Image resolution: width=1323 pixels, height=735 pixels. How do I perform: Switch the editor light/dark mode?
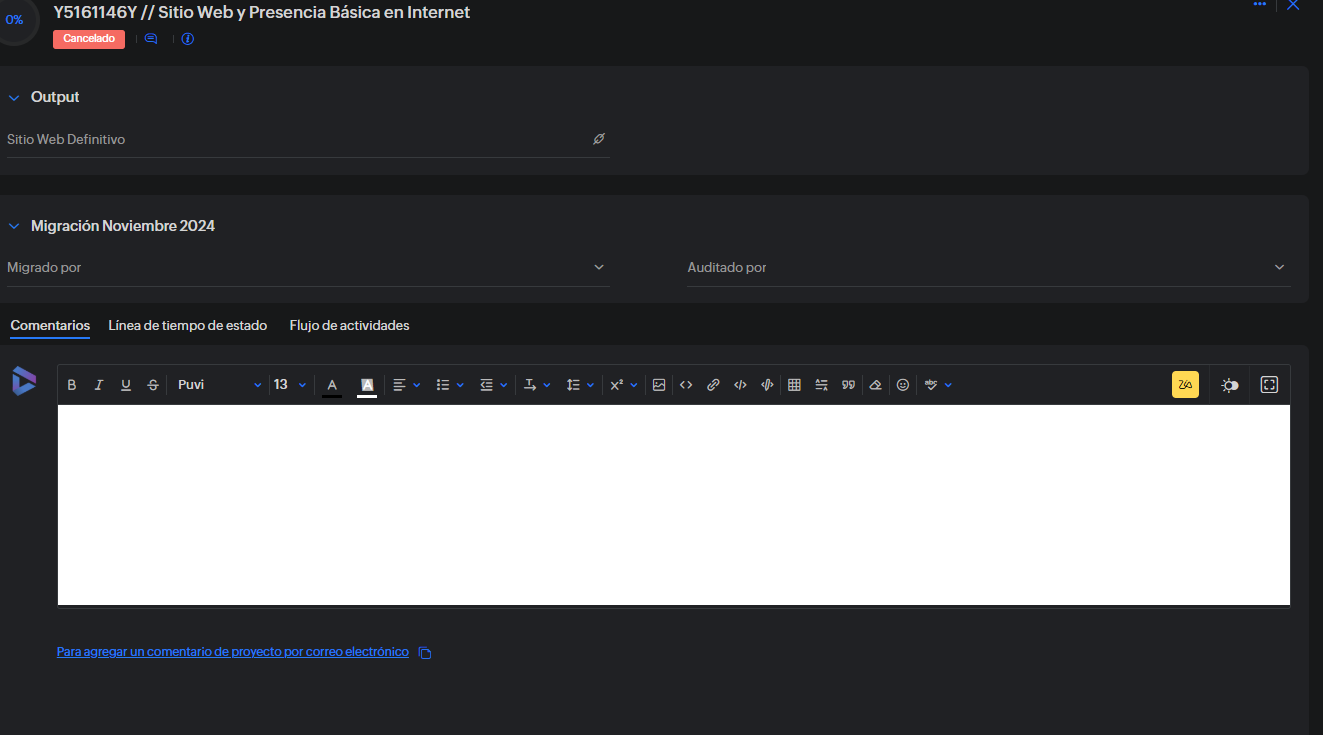pyautogui.click(x=1229, y=385)
